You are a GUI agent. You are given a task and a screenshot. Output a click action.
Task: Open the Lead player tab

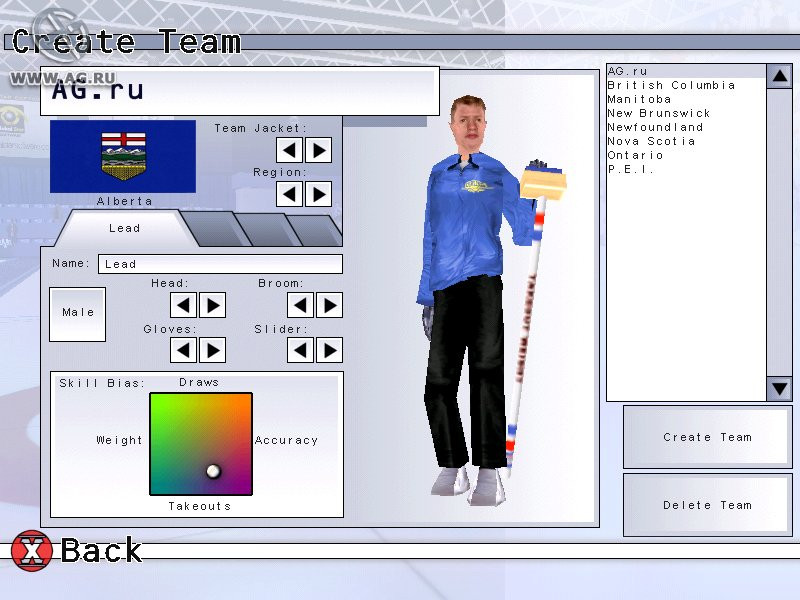tap(124, 229)
